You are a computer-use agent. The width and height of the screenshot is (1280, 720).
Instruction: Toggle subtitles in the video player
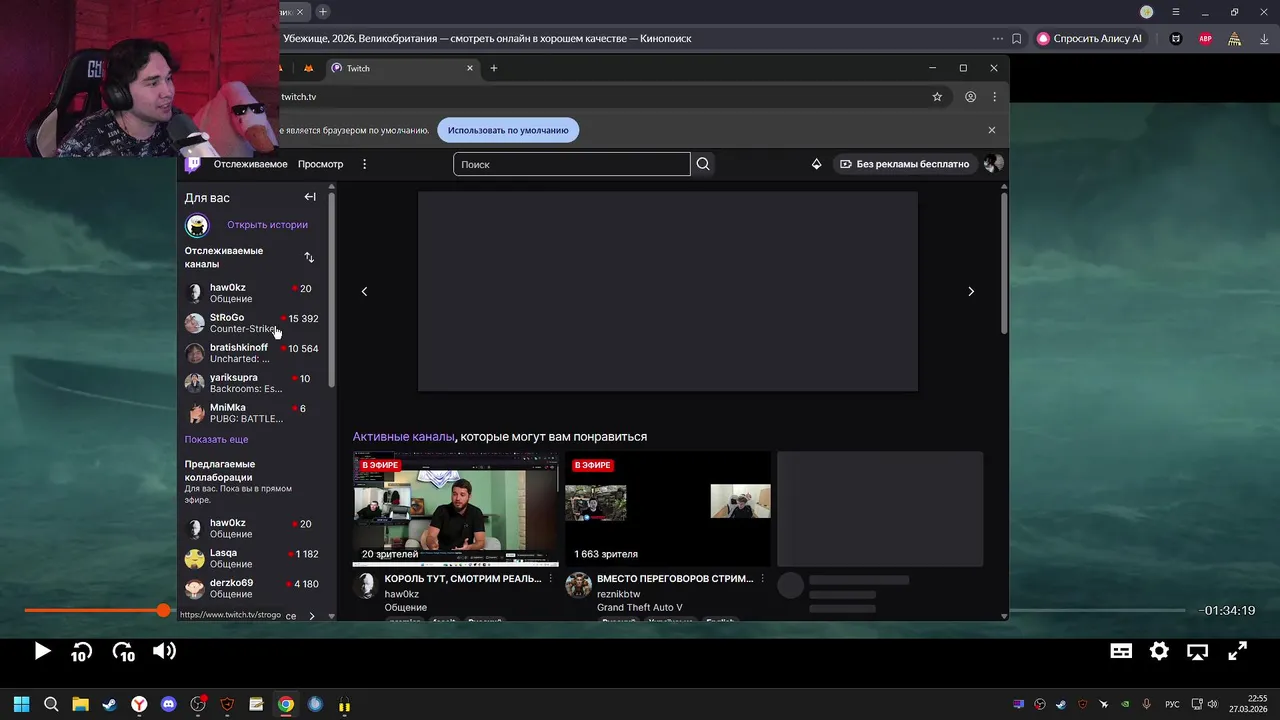click(x=1121, y=651)
